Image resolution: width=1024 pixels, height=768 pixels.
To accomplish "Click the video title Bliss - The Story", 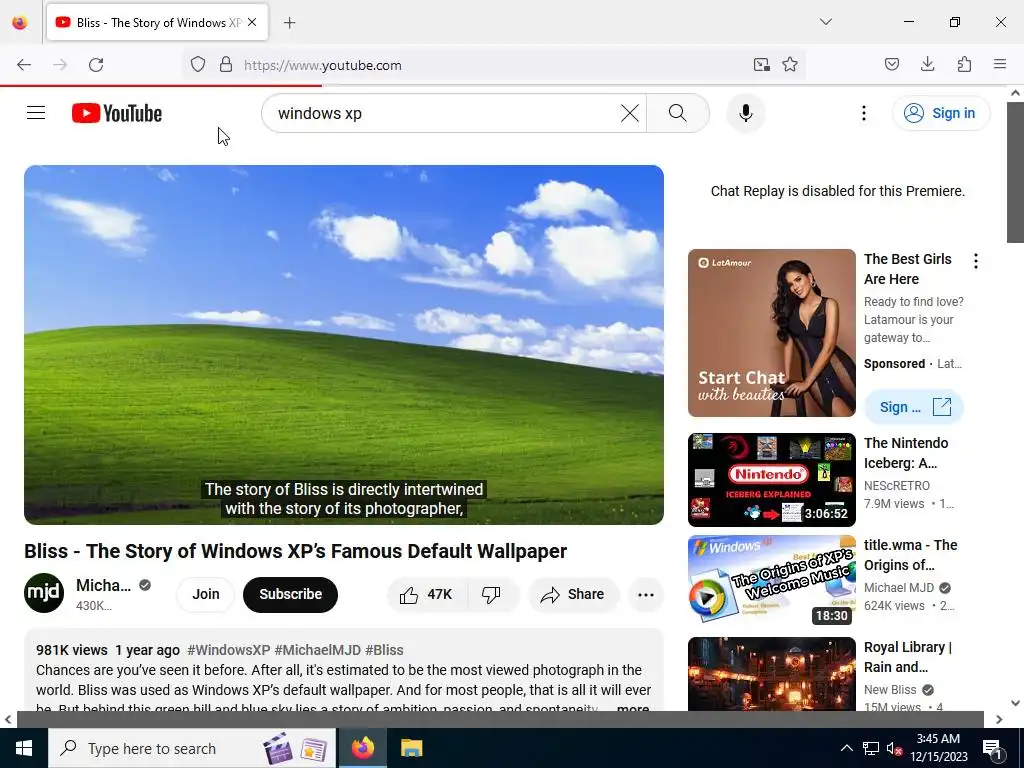I will coord(295,551).
